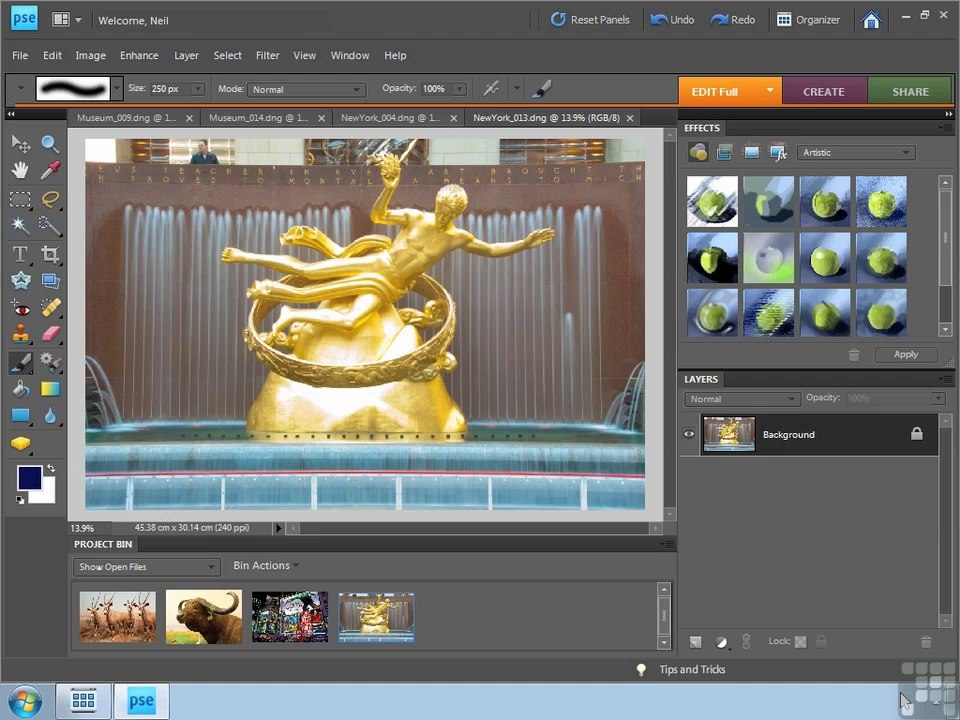The image size is (960, 720).
Task: Select the Hand tool
Action: coord(20,170)
